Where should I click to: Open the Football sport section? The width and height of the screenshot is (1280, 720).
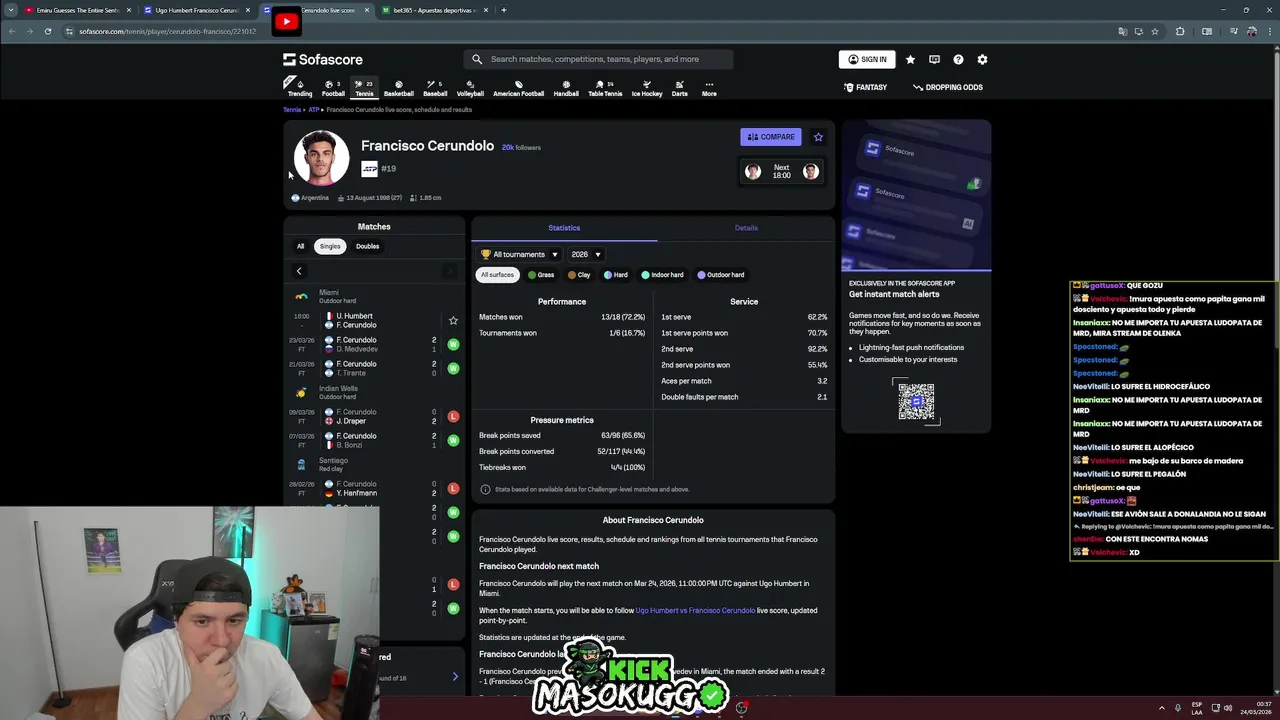click(333, 88)
